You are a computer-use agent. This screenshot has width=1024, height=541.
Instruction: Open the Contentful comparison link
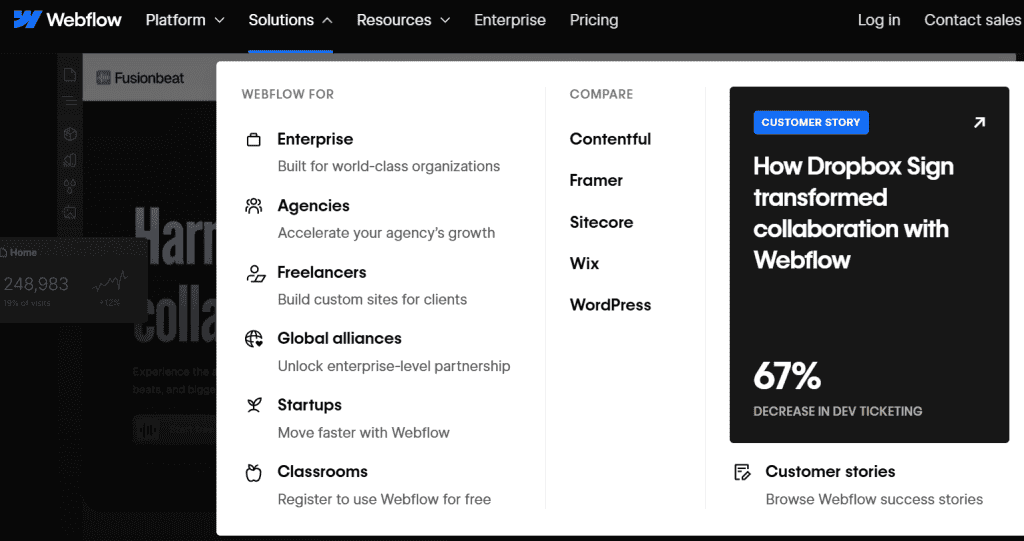pos(610,139)
